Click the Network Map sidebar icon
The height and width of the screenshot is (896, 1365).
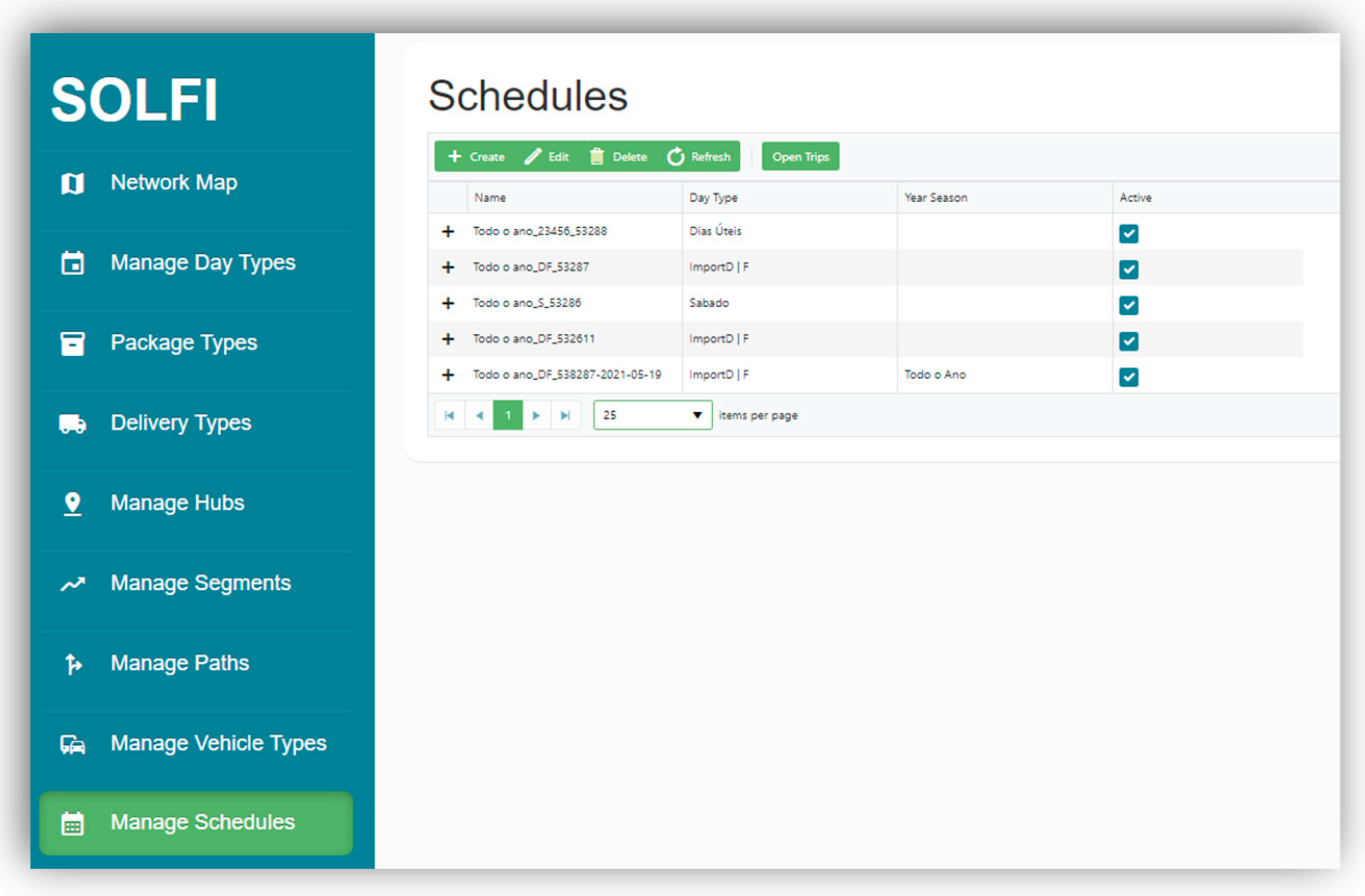coord(72,183)
